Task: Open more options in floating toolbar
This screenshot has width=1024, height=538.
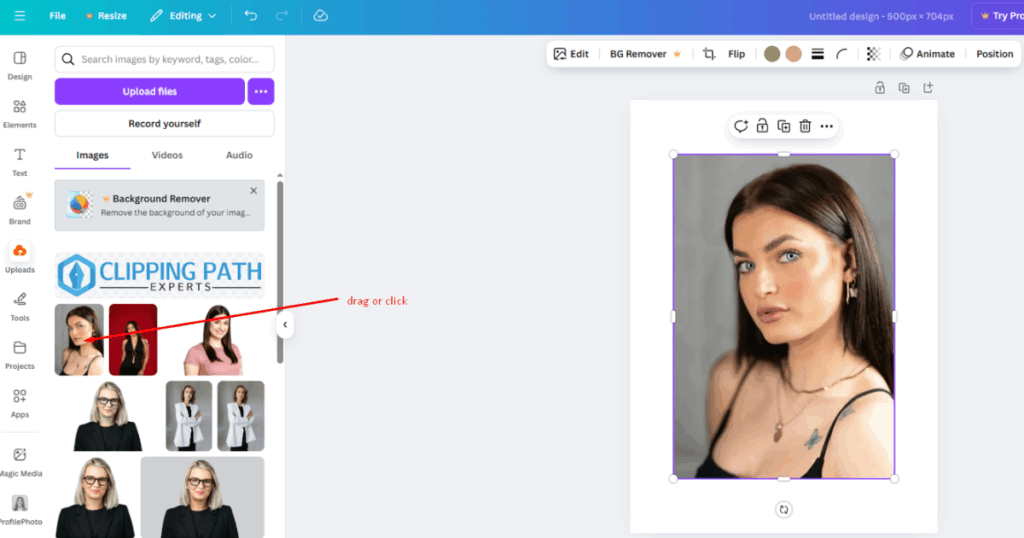Action: point(827,126)
